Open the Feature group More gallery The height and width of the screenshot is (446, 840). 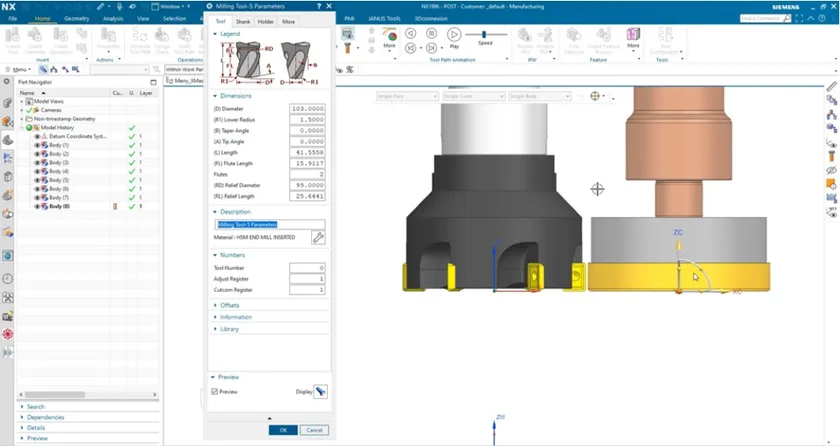[633, 38]
